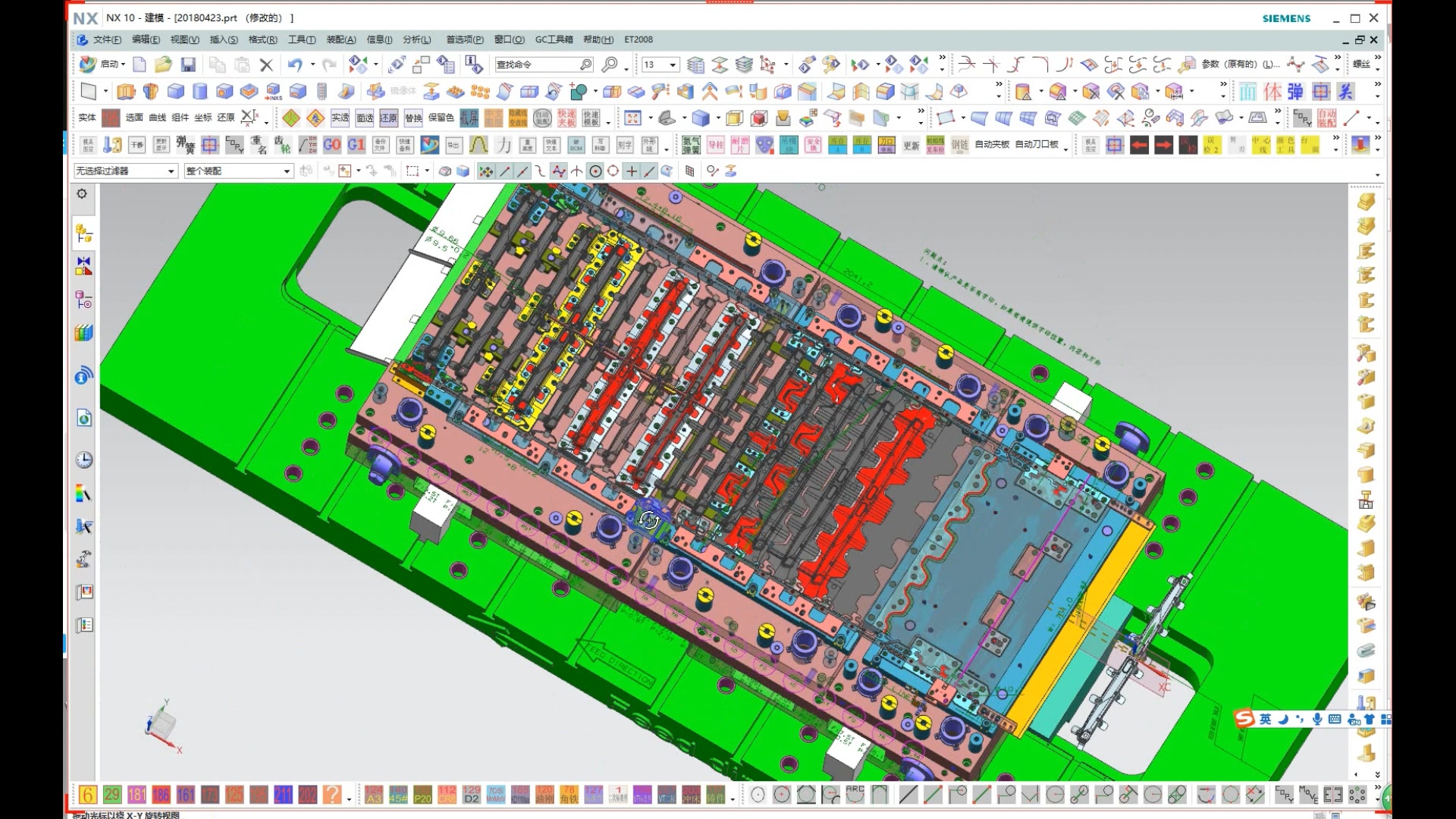1456x819 pixels.
Task: Pick the yellow color 6 swatch
Action: click(x=88, y=795)
